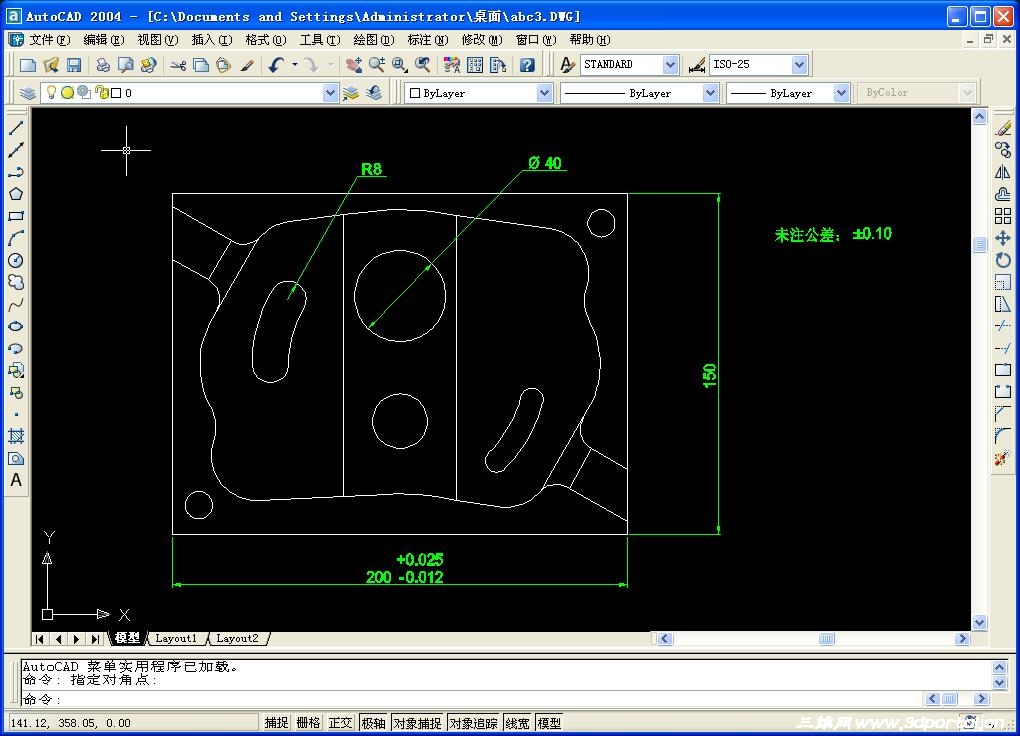The image size is (1020, 736).
Task: Toggle layer 0 on/off lightbulb
Action: pos(51,92)
